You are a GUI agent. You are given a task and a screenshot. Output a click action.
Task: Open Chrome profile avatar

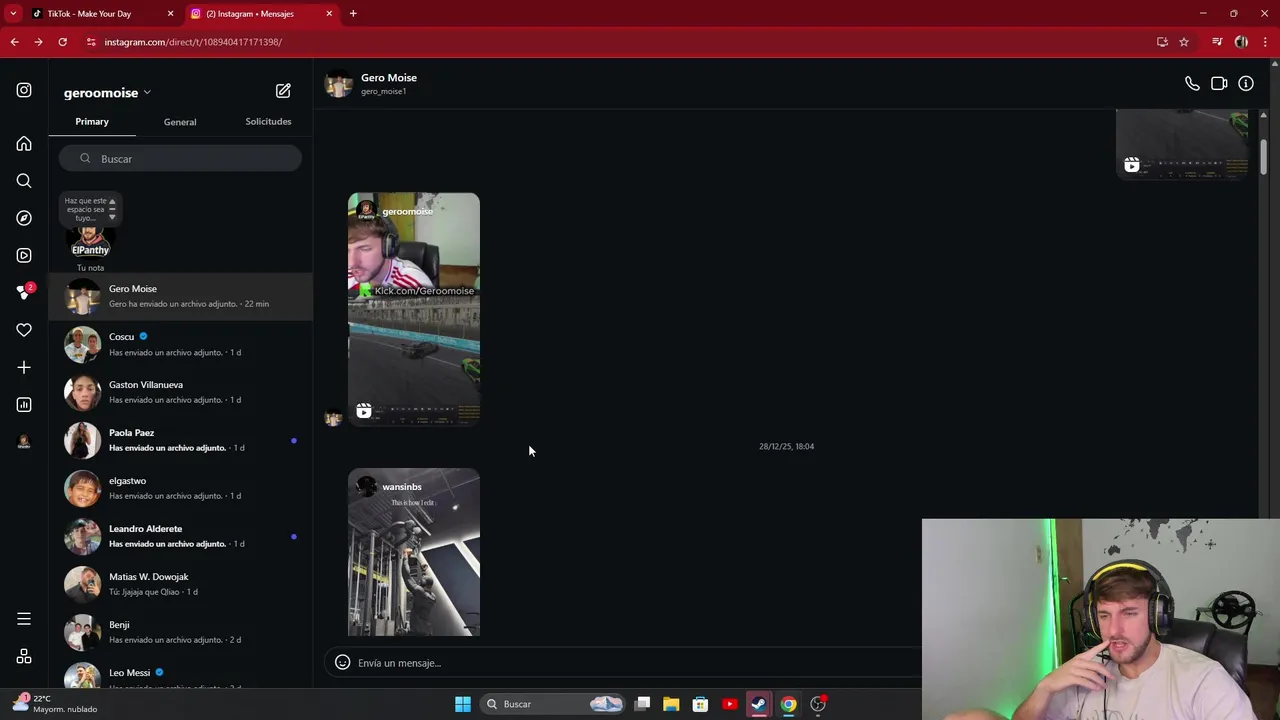(1241, 42)
